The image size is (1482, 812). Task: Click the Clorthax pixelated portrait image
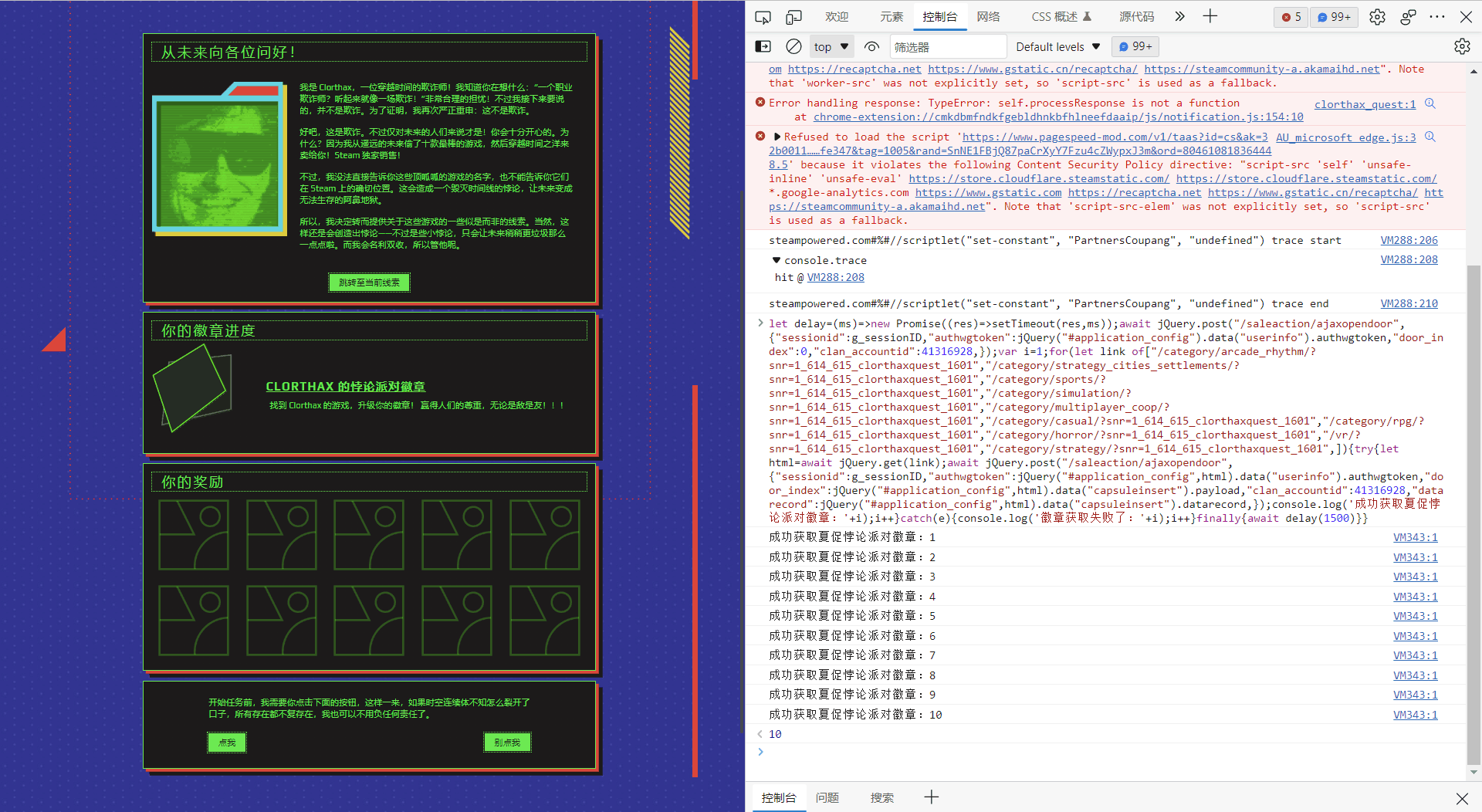(x=218, y=161)
